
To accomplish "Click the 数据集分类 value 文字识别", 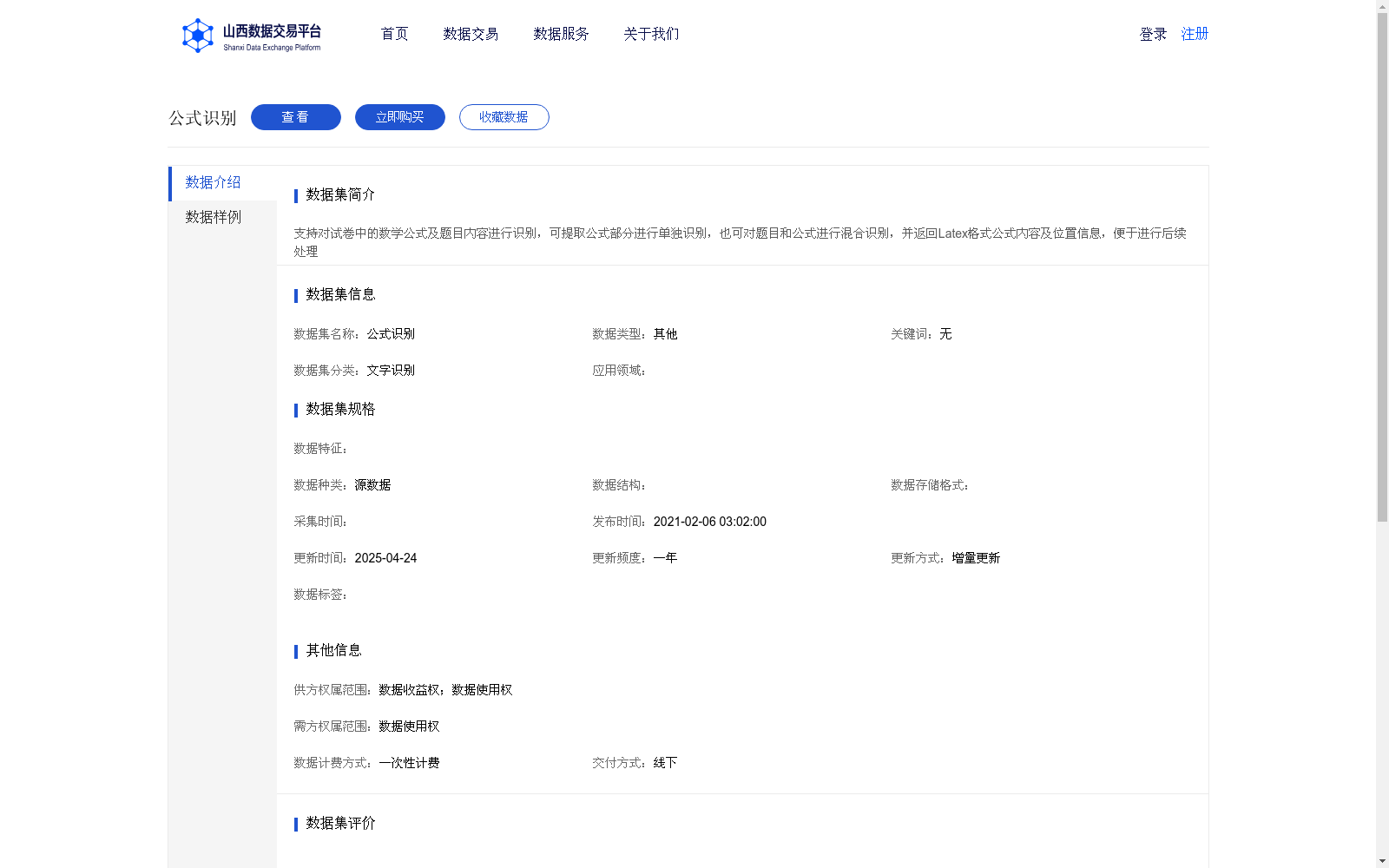I will (x=391, y=371).
